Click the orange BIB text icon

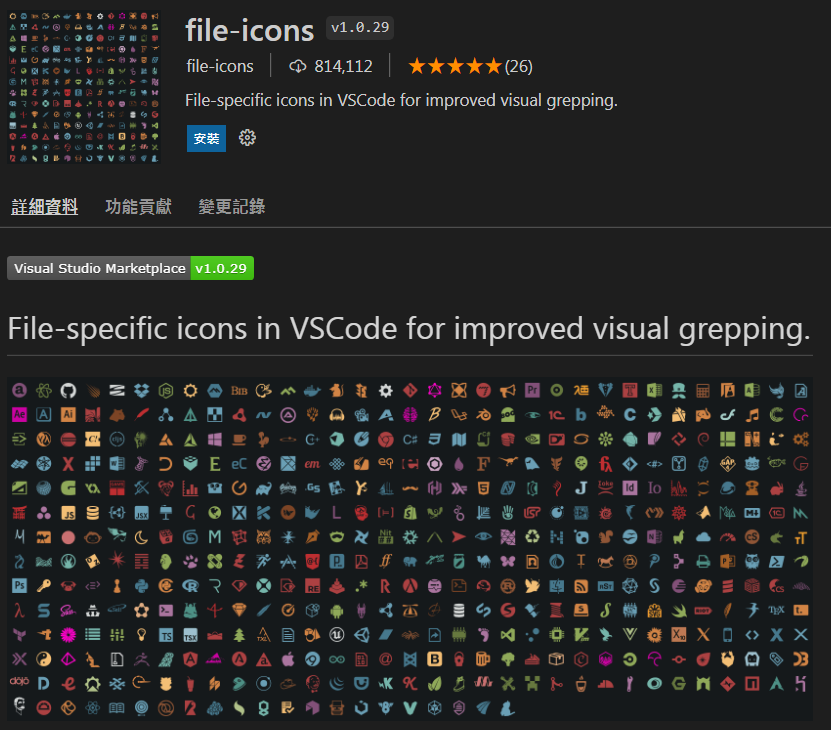pyautogui.click(x=239, y=391)
